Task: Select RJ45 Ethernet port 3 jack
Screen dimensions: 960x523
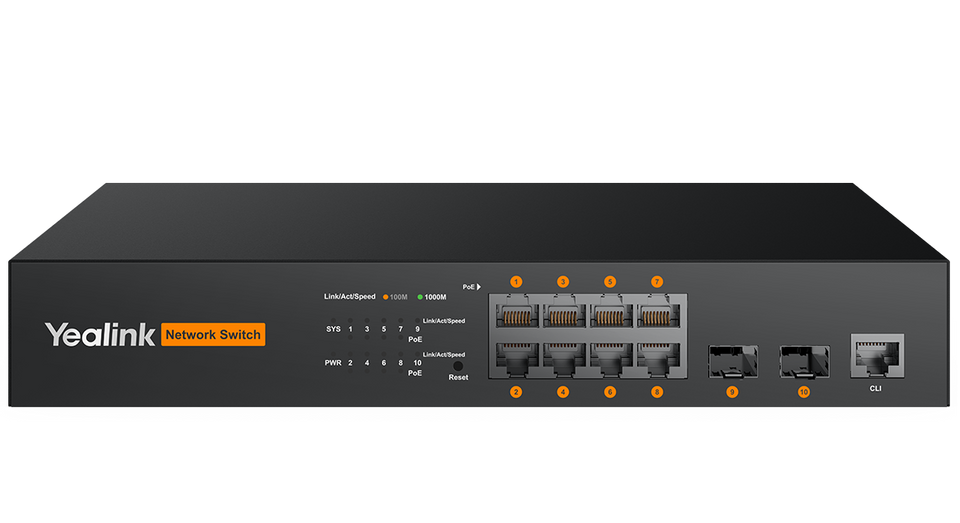Action: tap(563, 311)
